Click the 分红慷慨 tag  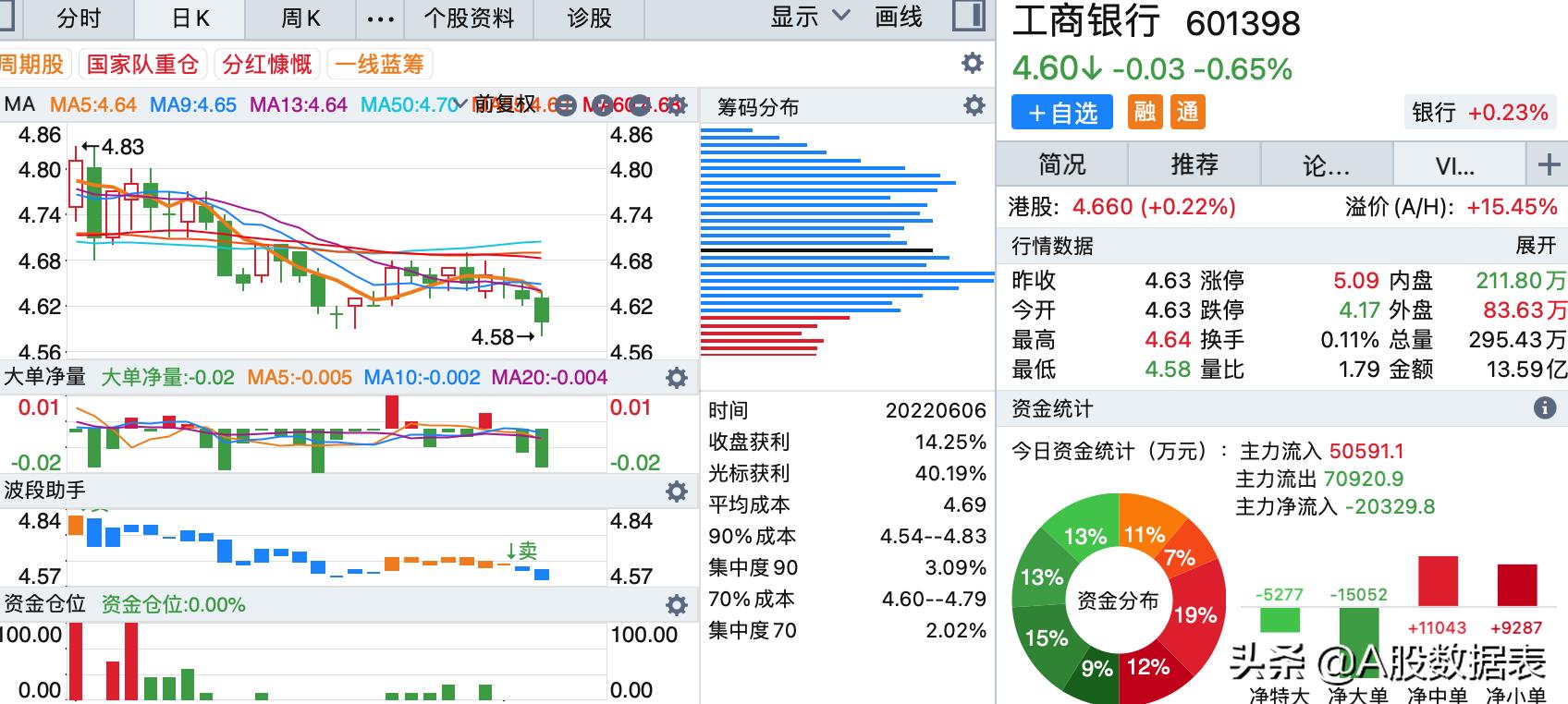click(267, 64)
